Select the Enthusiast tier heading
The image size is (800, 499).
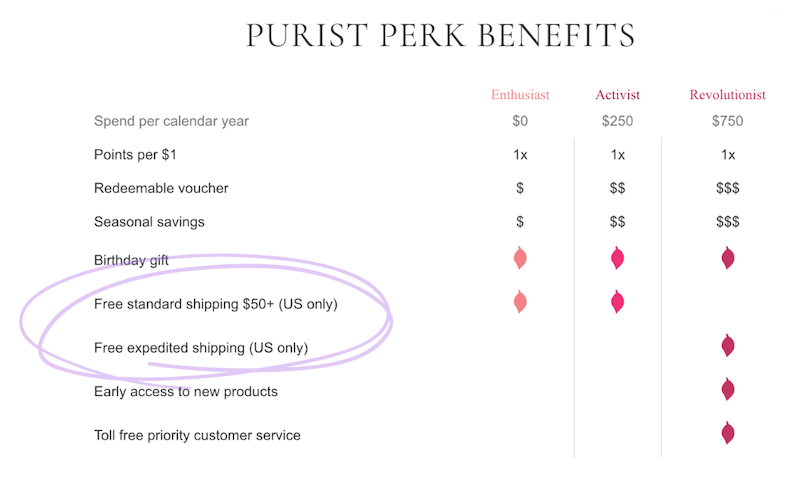point(520,95)
